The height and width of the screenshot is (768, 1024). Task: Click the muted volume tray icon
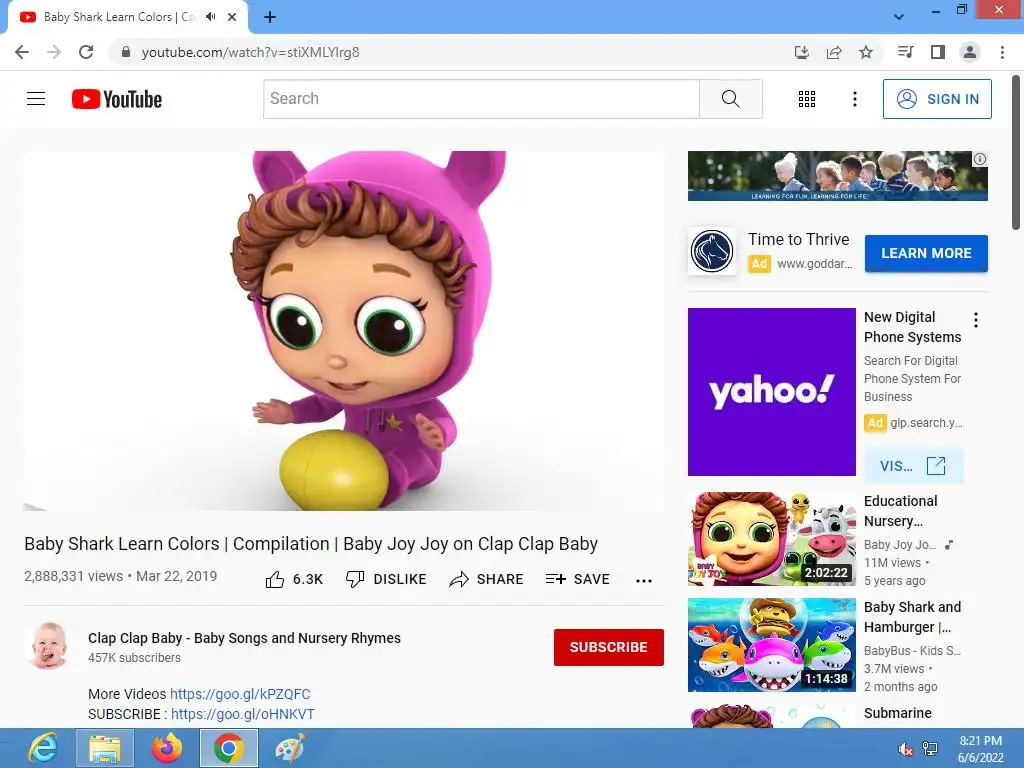point(905,749)
